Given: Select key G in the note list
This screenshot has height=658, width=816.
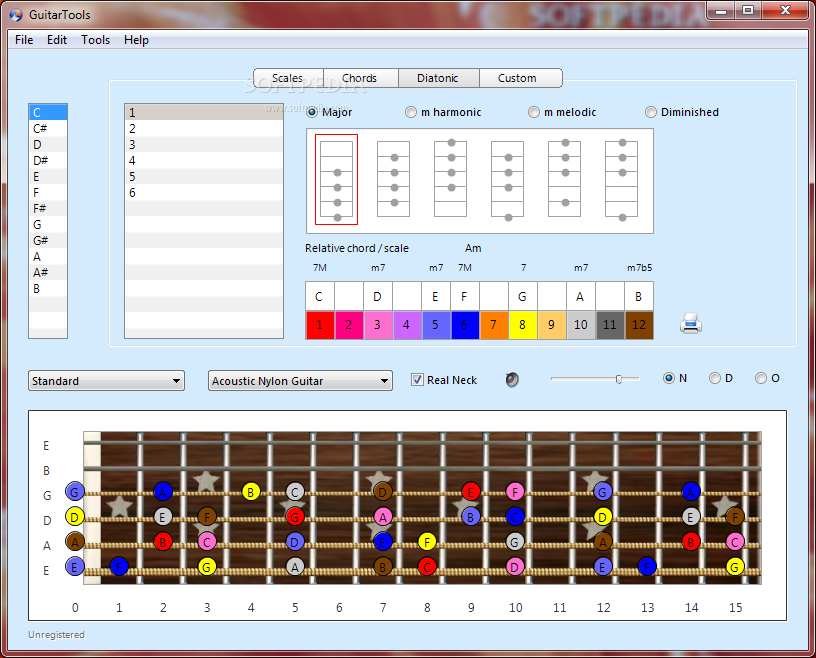Looking at the screenshot, I should click(48, 224).
